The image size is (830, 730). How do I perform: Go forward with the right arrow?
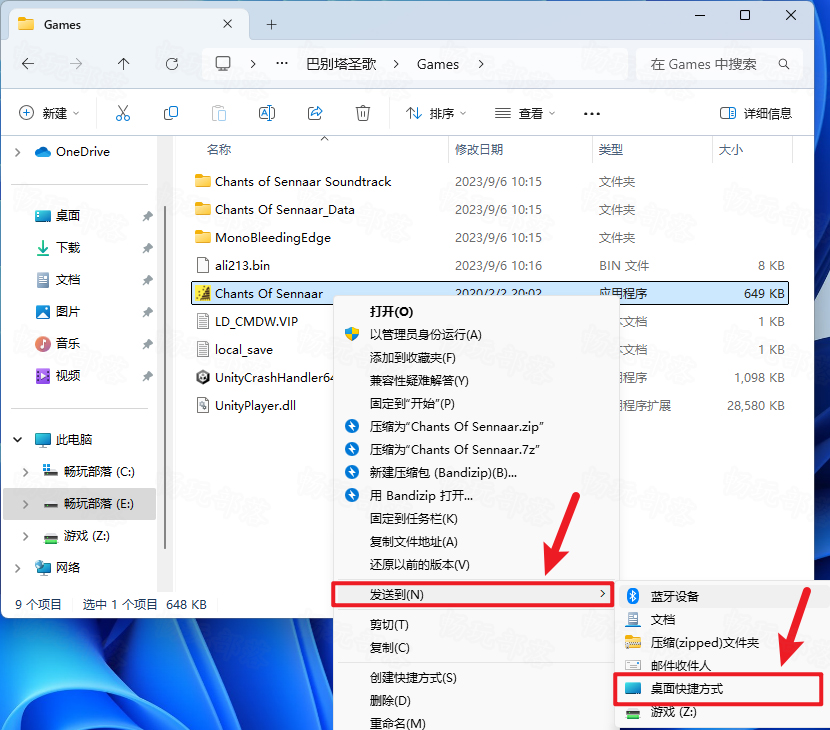(x=76, y=64)
